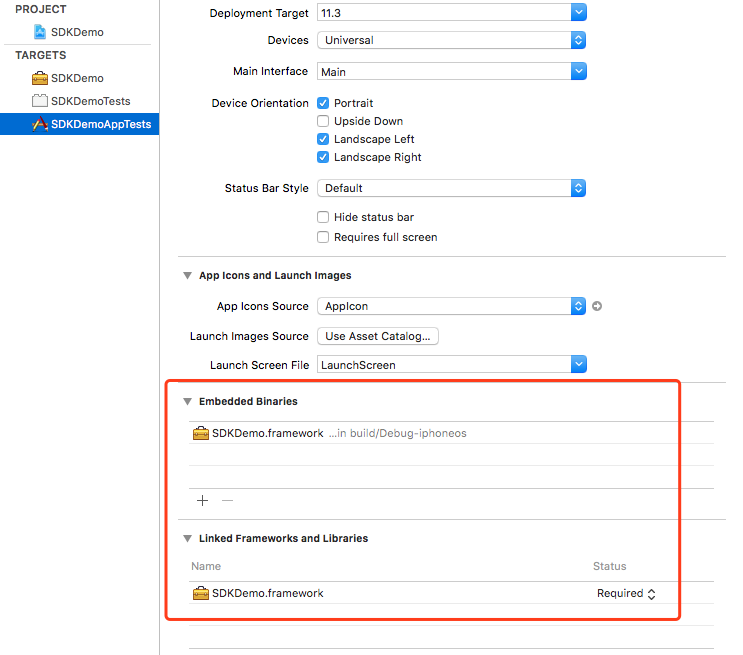
Task: Toggle the Landscape Right checkbox
Action: 323,157
